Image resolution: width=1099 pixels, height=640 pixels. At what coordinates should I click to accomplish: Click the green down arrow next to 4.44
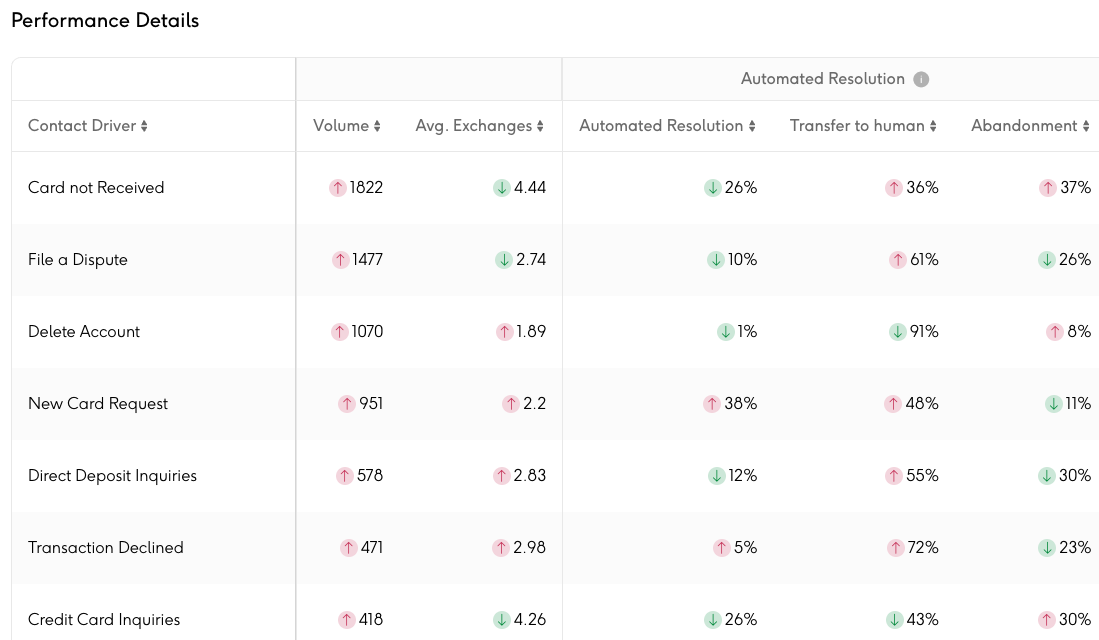pos(501,187)
